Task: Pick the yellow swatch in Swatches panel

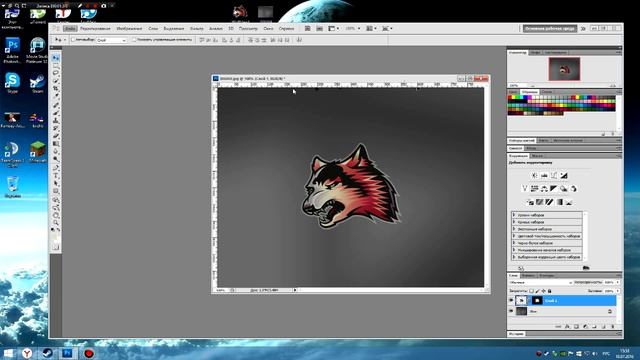Action: 513,98
